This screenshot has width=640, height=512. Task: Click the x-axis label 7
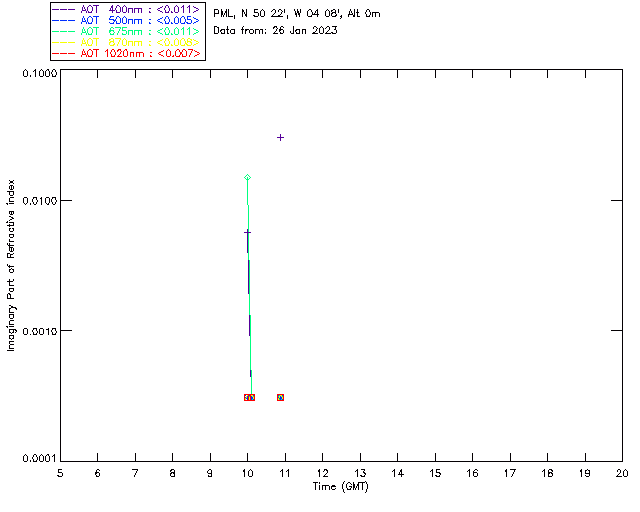click(135, 473)
